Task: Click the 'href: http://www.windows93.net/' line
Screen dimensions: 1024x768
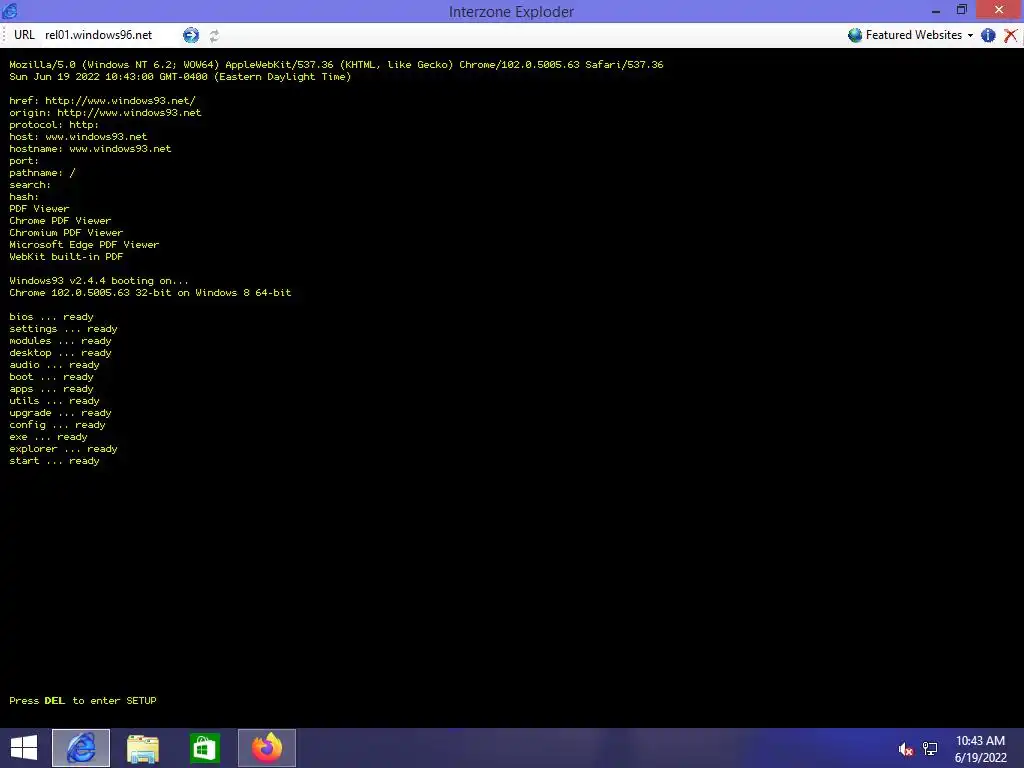Action: 103,101
